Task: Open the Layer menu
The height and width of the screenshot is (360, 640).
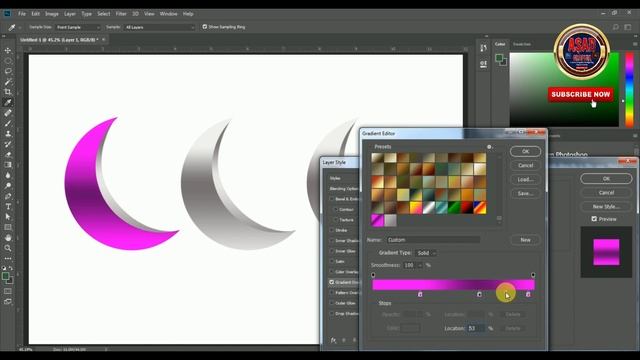Action: 70,13
